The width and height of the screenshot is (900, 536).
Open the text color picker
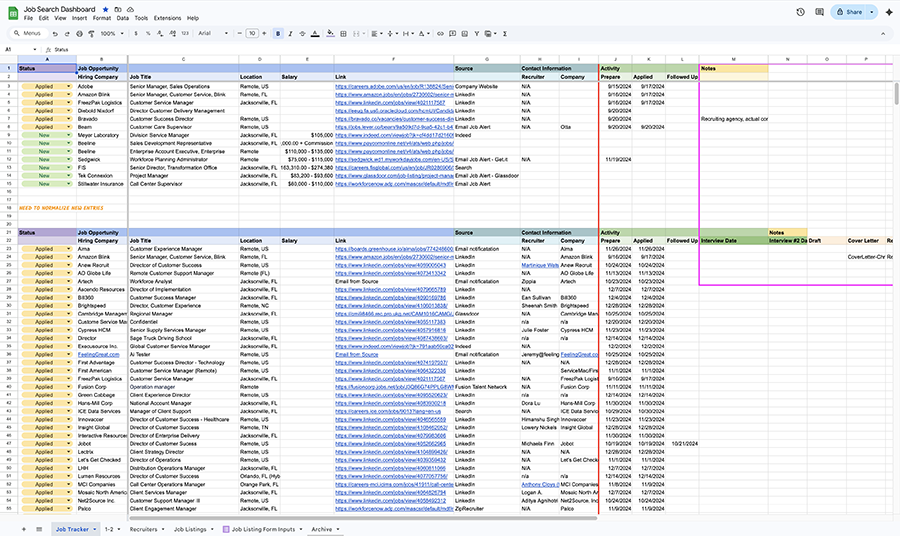[x=315, y=34]
